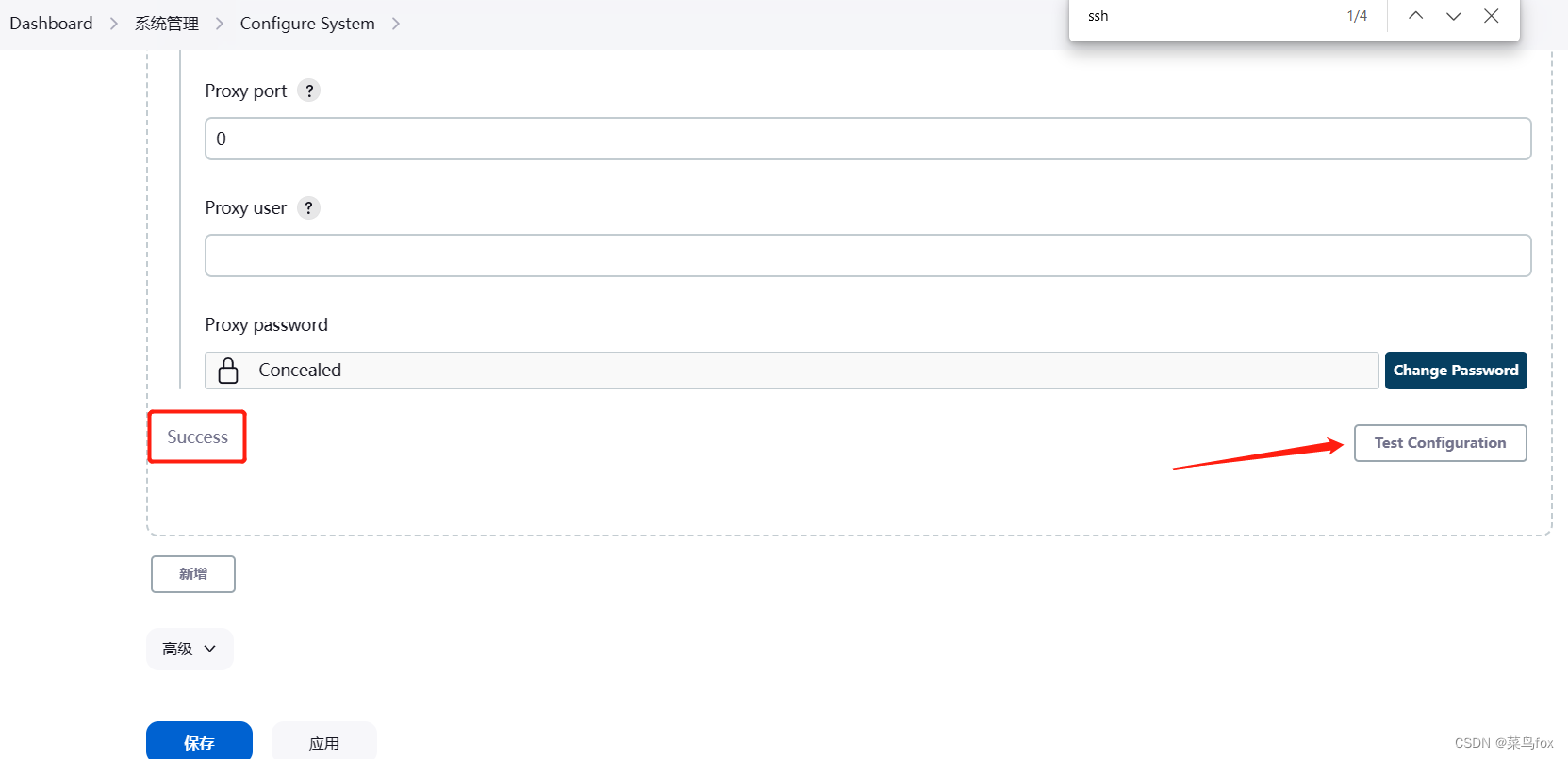Expand chevron after Configure System breadcrumb

[x=396, y=24]
